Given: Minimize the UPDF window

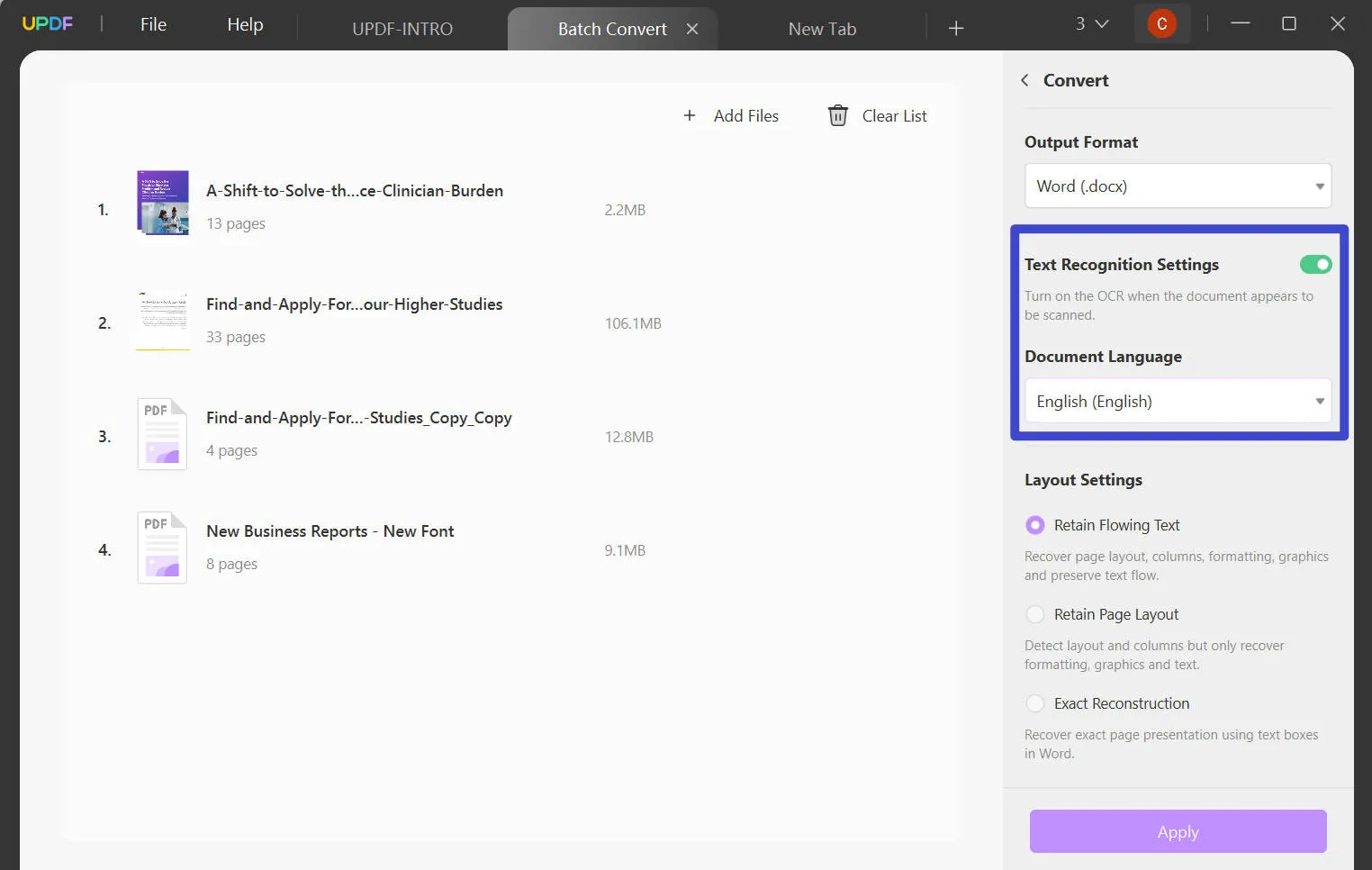Looking at the screenshot, I should 1241,23.
